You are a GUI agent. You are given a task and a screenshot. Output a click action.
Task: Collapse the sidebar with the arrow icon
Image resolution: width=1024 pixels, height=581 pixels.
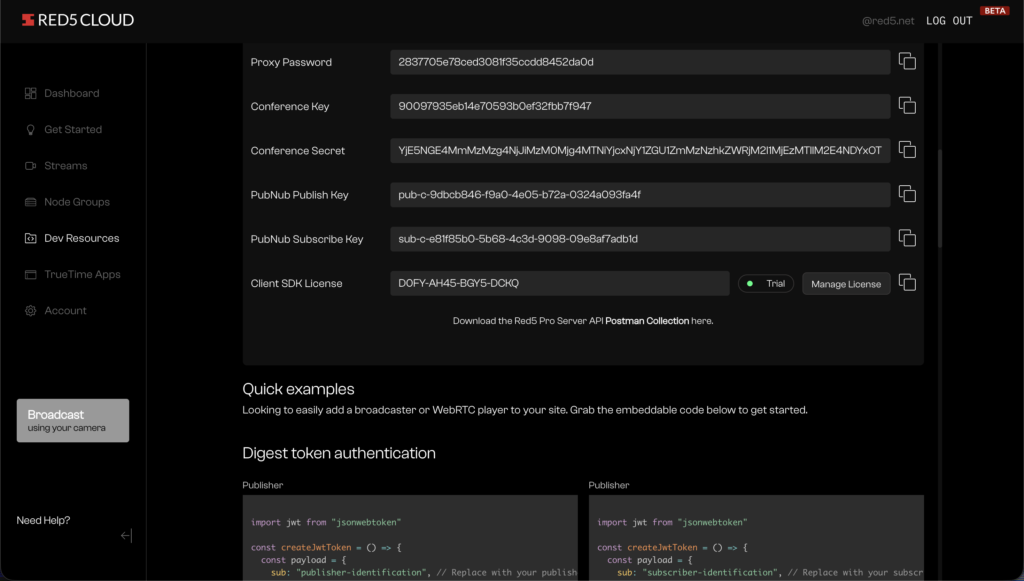point(127,535)
